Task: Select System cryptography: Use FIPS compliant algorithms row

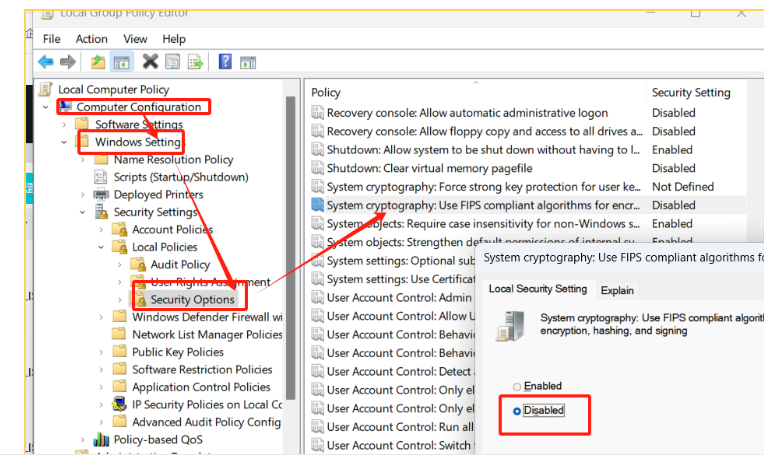Action: coord(528,205)
